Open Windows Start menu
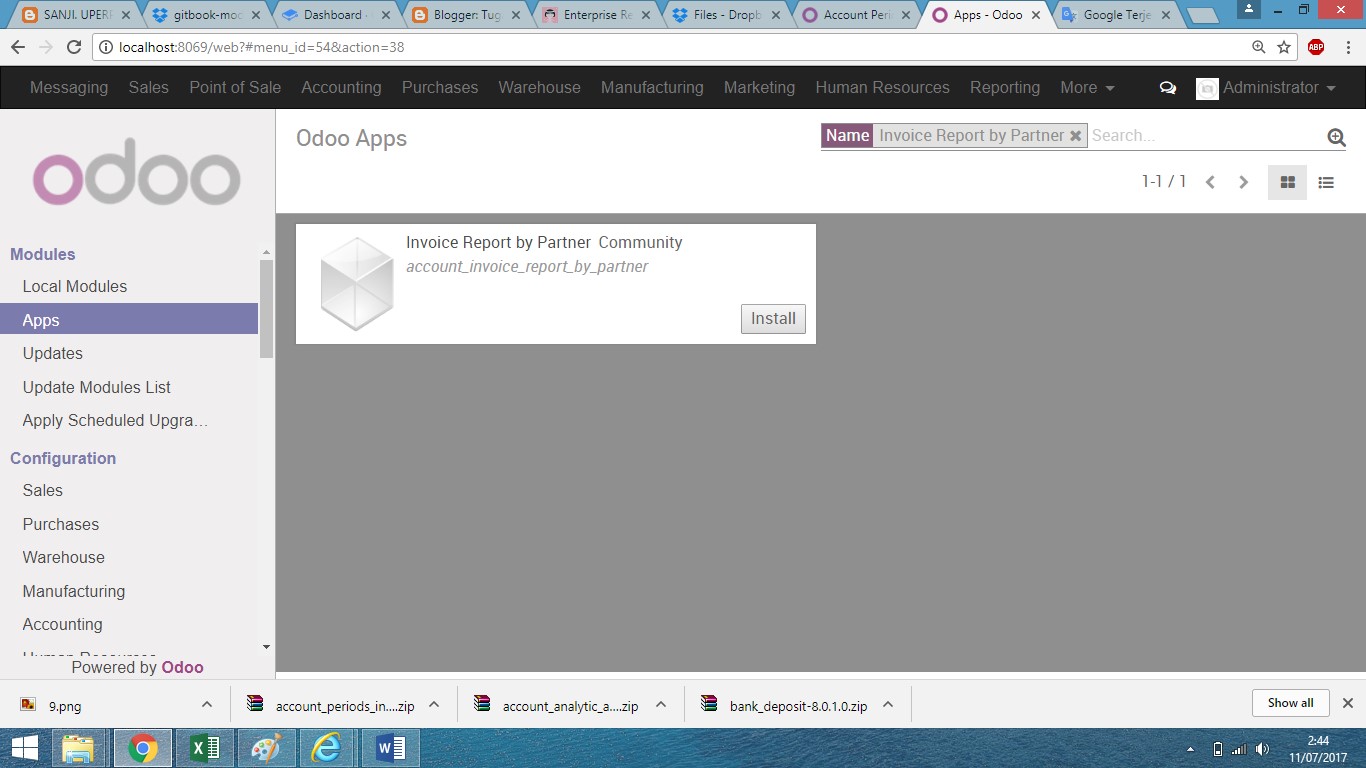Viewport: 1366px width, 768px height. tap(24, 748)
